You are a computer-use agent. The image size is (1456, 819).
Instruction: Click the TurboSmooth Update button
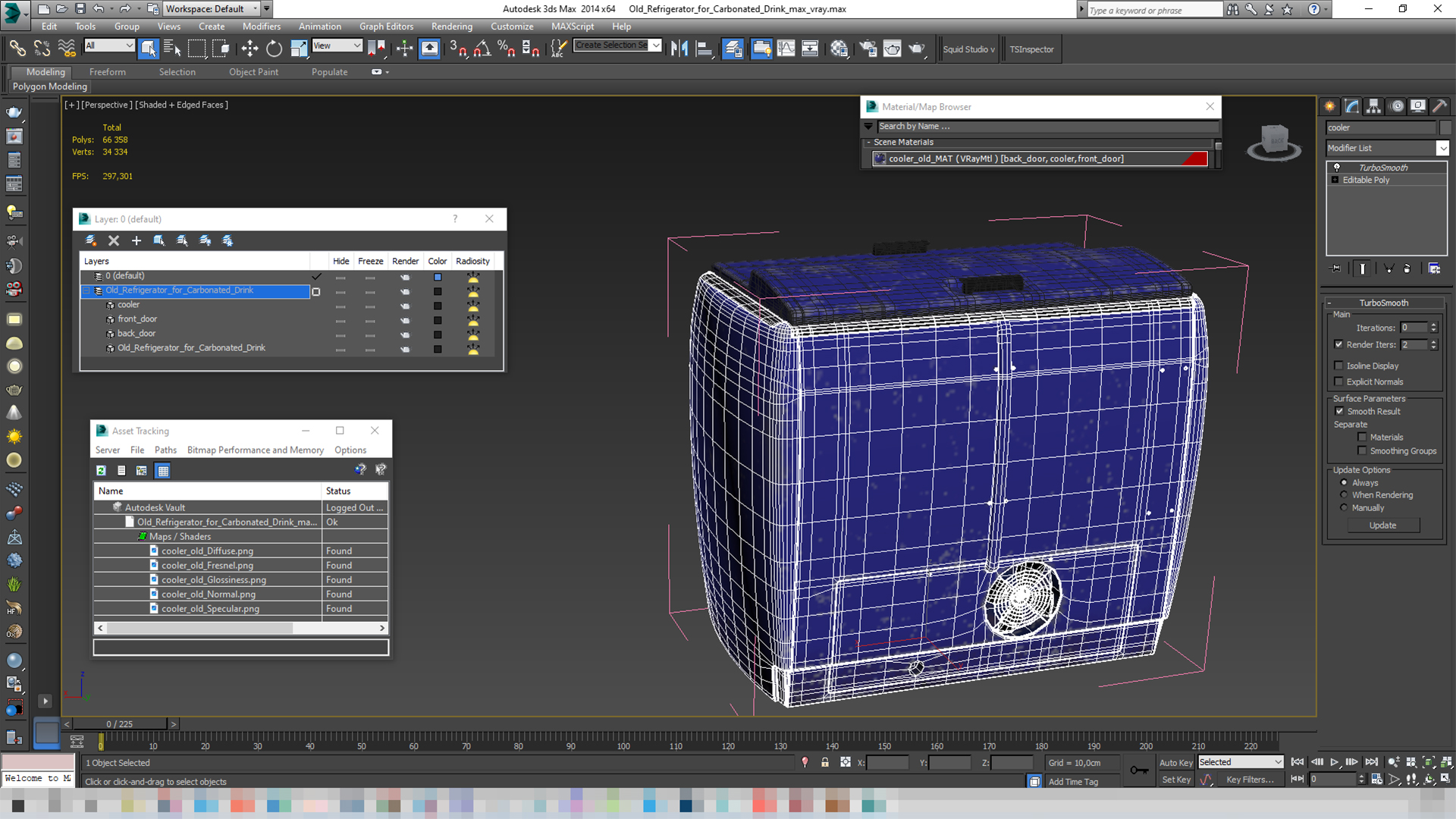[x=1382, y=525]
